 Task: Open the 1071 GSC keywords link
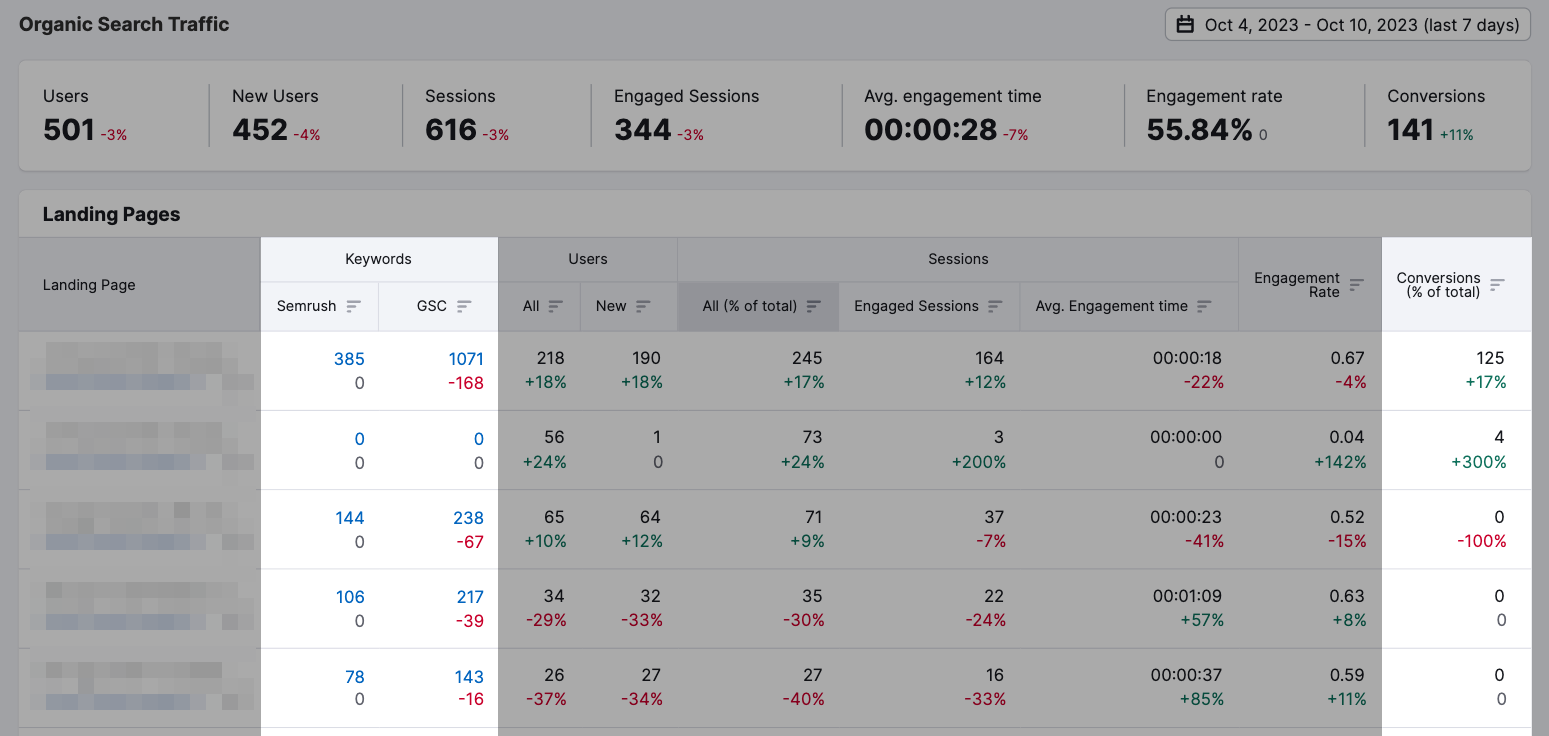click(466, 358)
